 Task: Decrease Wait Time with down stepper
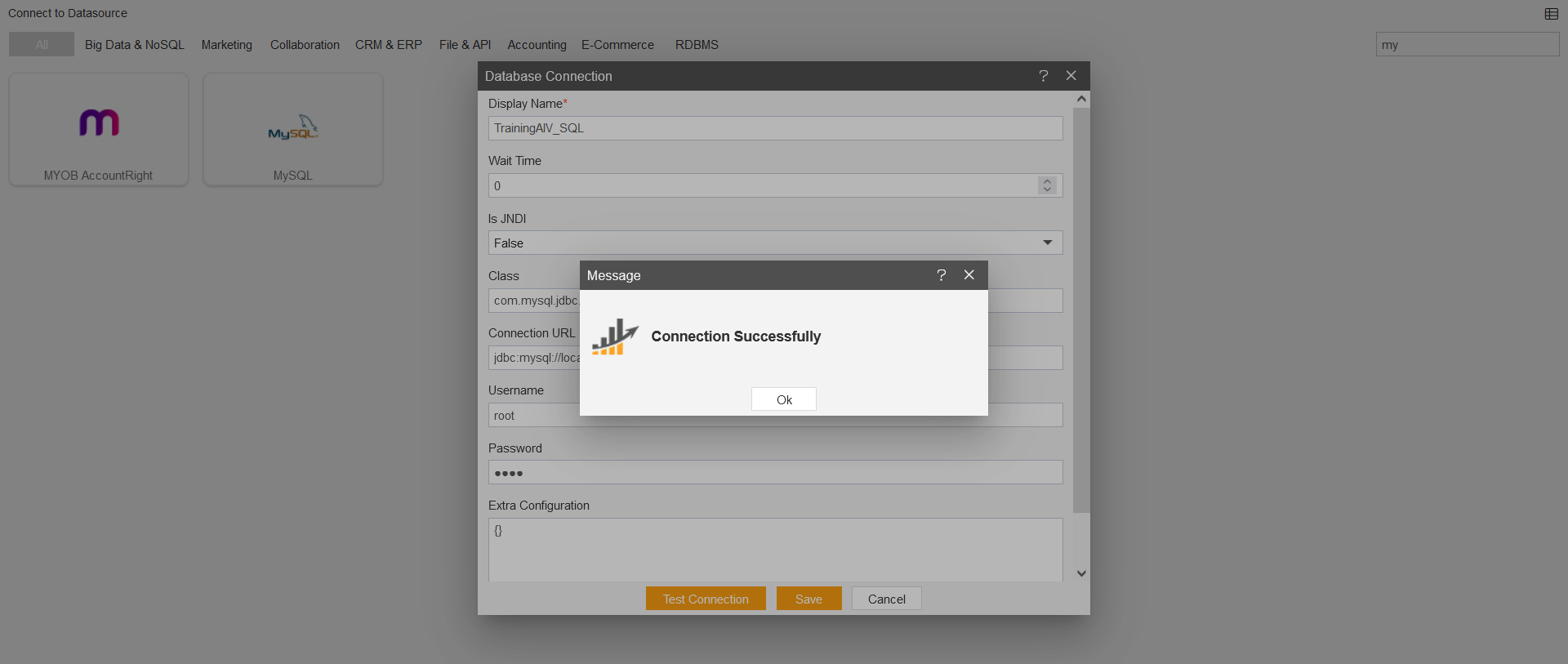(x=1047, y=190)
